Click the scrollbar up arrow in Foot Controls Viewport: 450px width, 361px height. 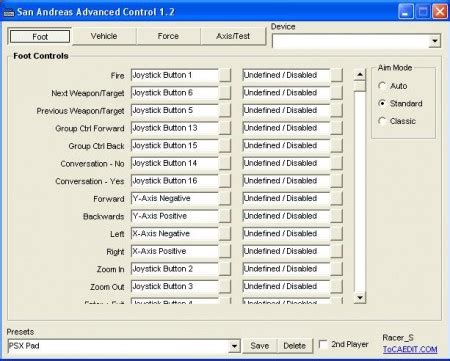click(360, 75)
